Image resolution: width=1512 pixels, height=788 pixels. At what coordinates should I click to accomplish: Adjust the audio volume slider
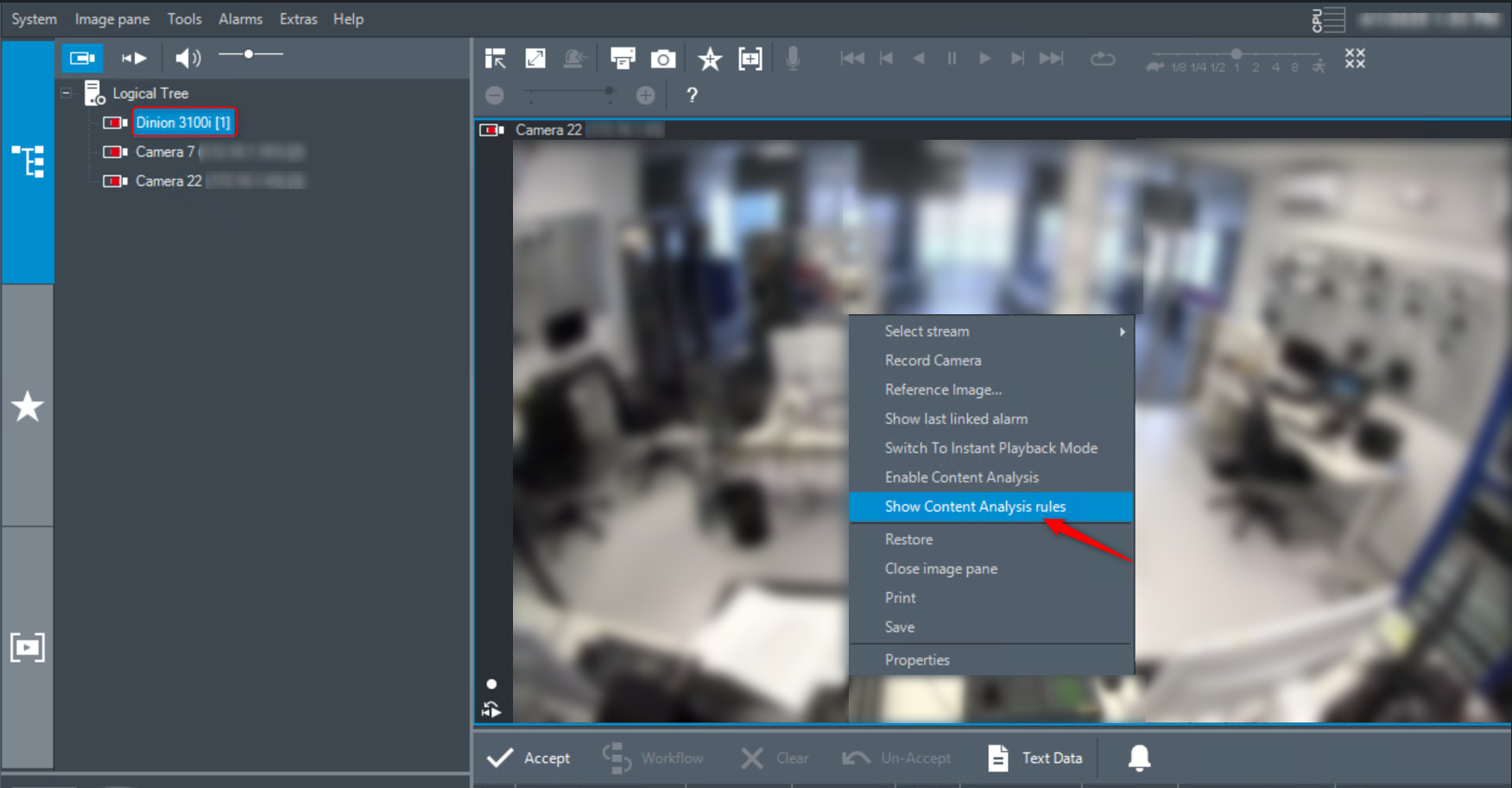click(249, 54)
